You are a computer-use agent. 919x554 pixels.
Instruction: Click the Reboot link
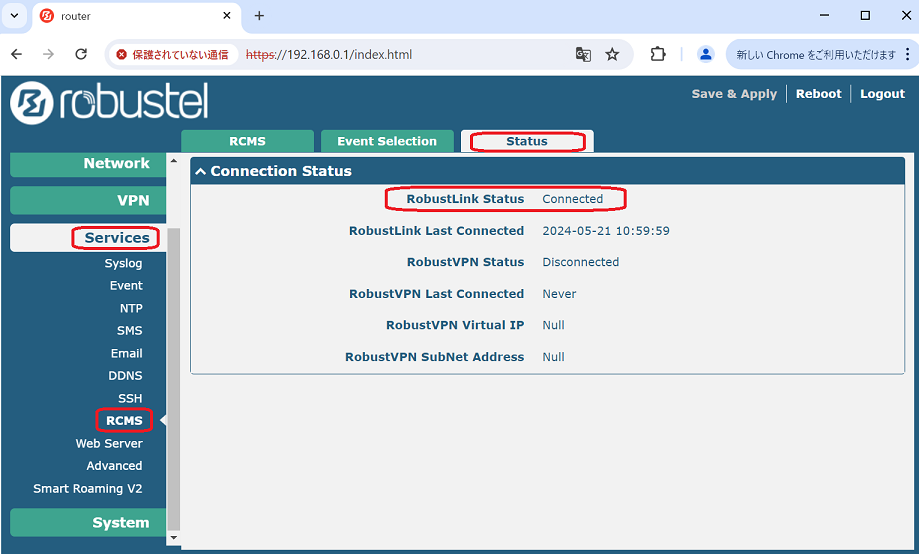[x=818, y=94]
